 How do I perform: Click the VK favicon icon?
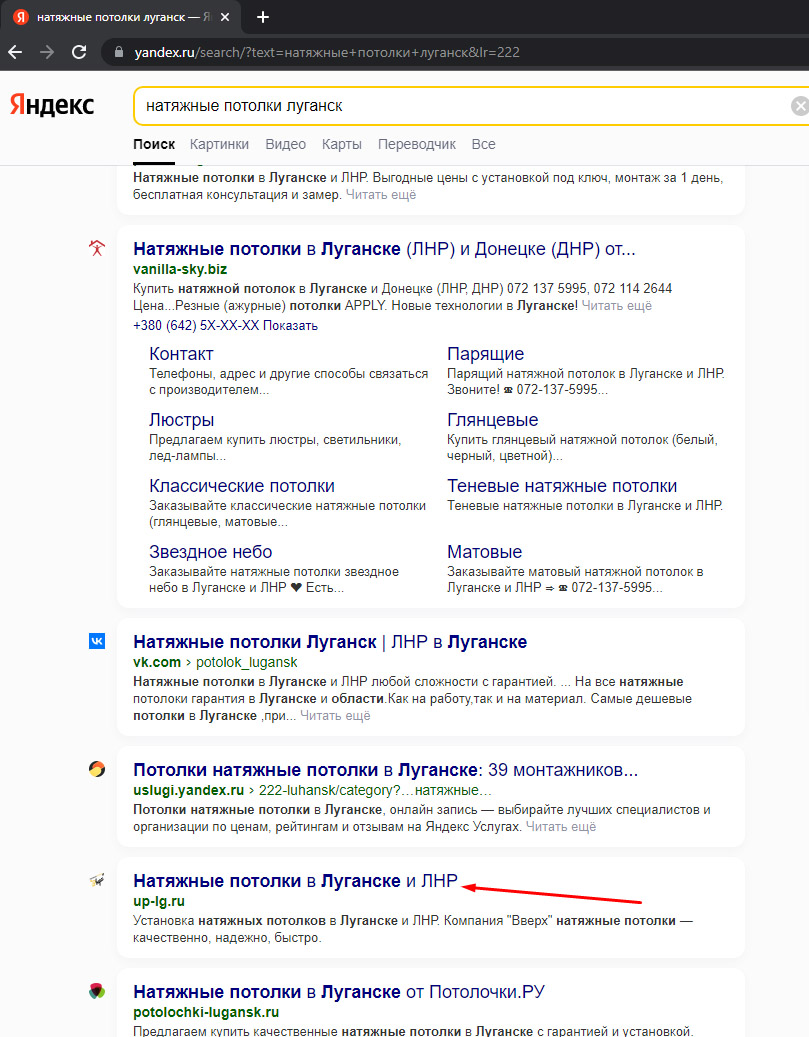coord(97,641)
